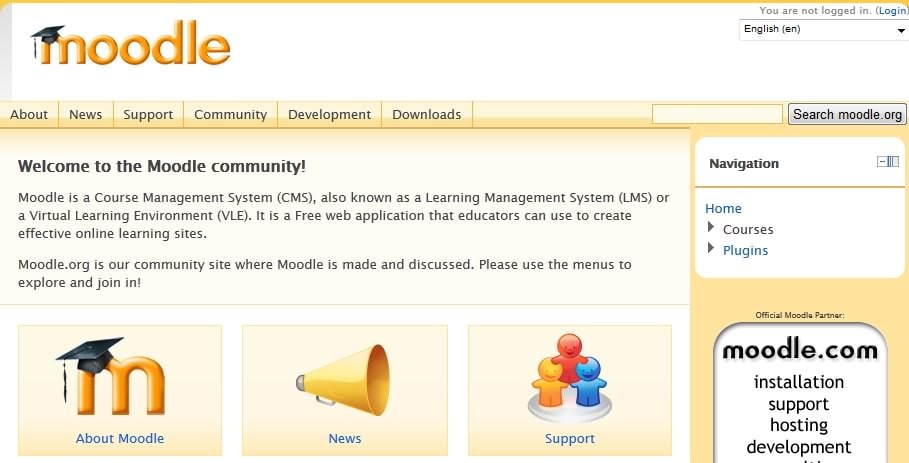This screenshot has width=909, height=463.
Task: Click the Search moodle.org button
Action: click(847, 114)
